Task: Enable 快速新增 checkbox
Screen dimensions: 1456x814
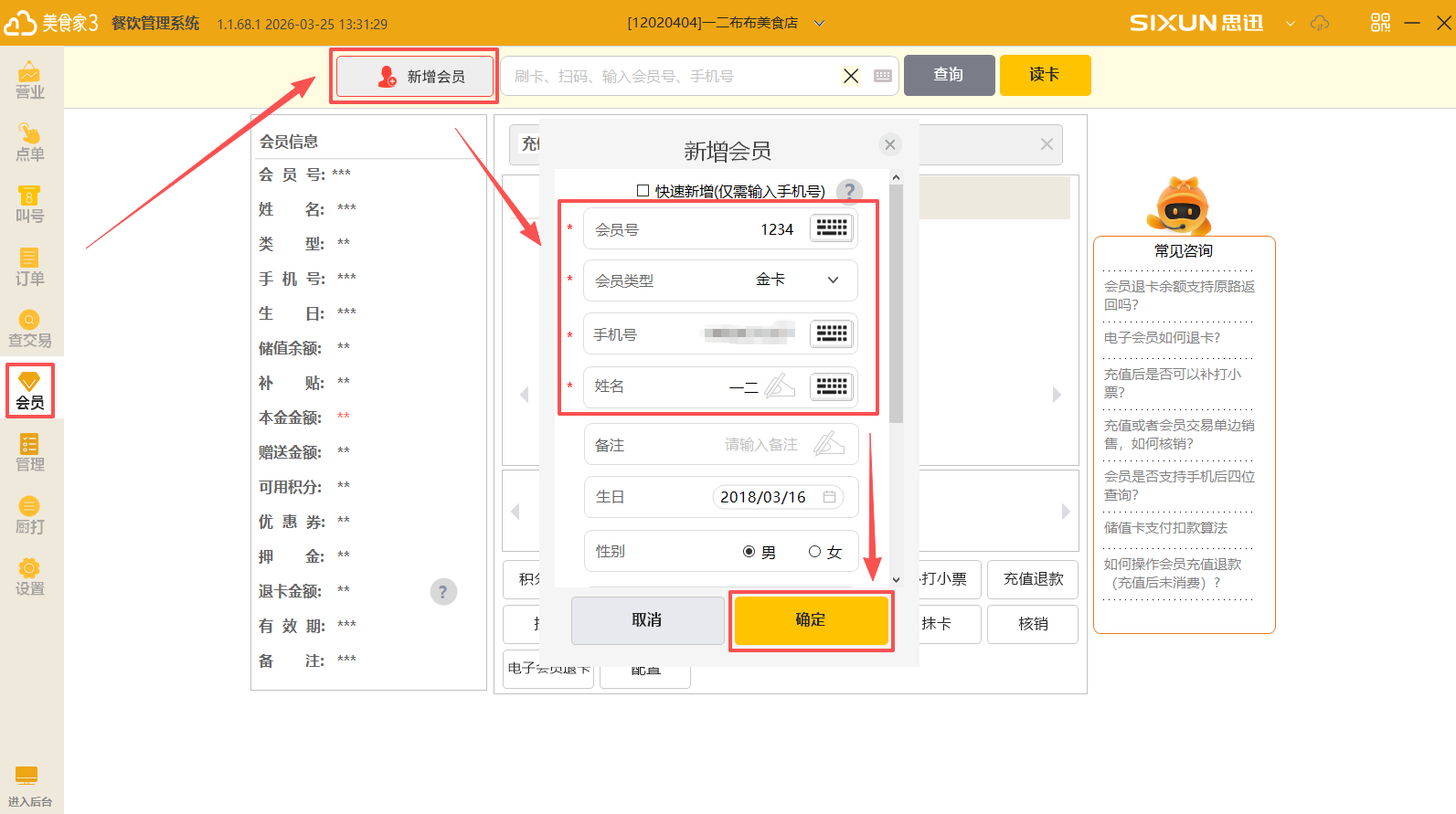Action: 643,191
